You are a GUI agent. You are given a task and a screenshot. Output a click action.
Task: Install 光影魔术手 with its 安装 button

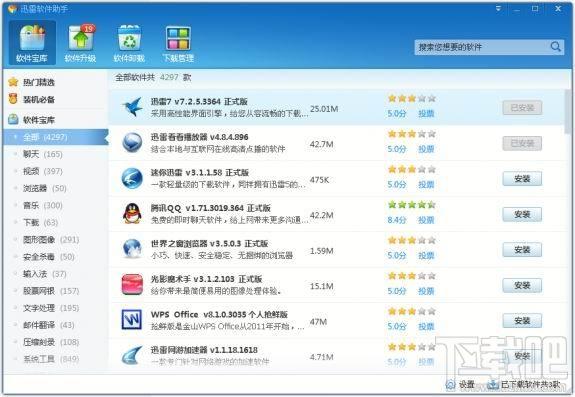click(522, 285)
